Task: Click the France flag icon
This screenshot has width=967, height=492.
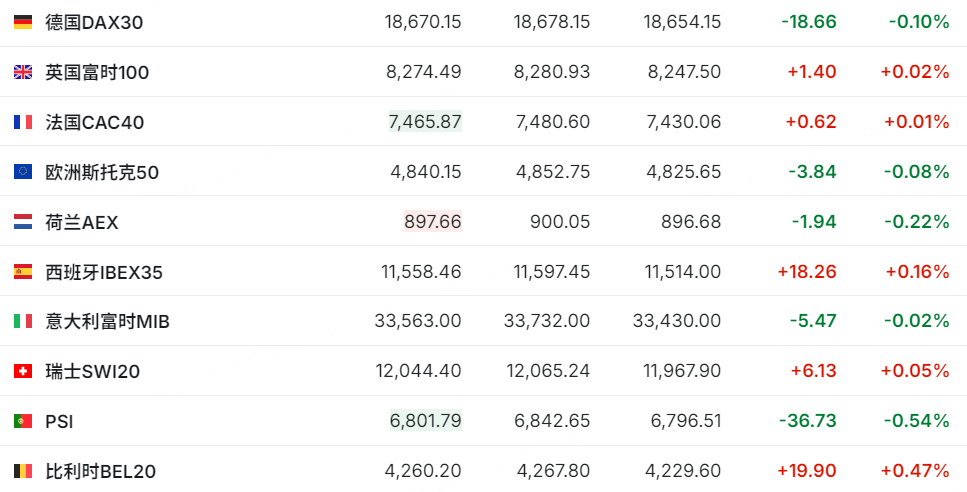Action: pyautogui.click(x=22, y=122)
